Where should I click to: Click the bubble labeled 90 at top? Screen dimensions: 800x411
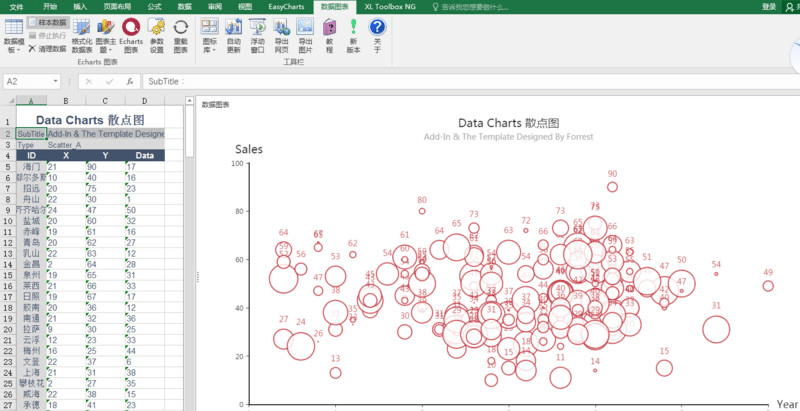612,187
